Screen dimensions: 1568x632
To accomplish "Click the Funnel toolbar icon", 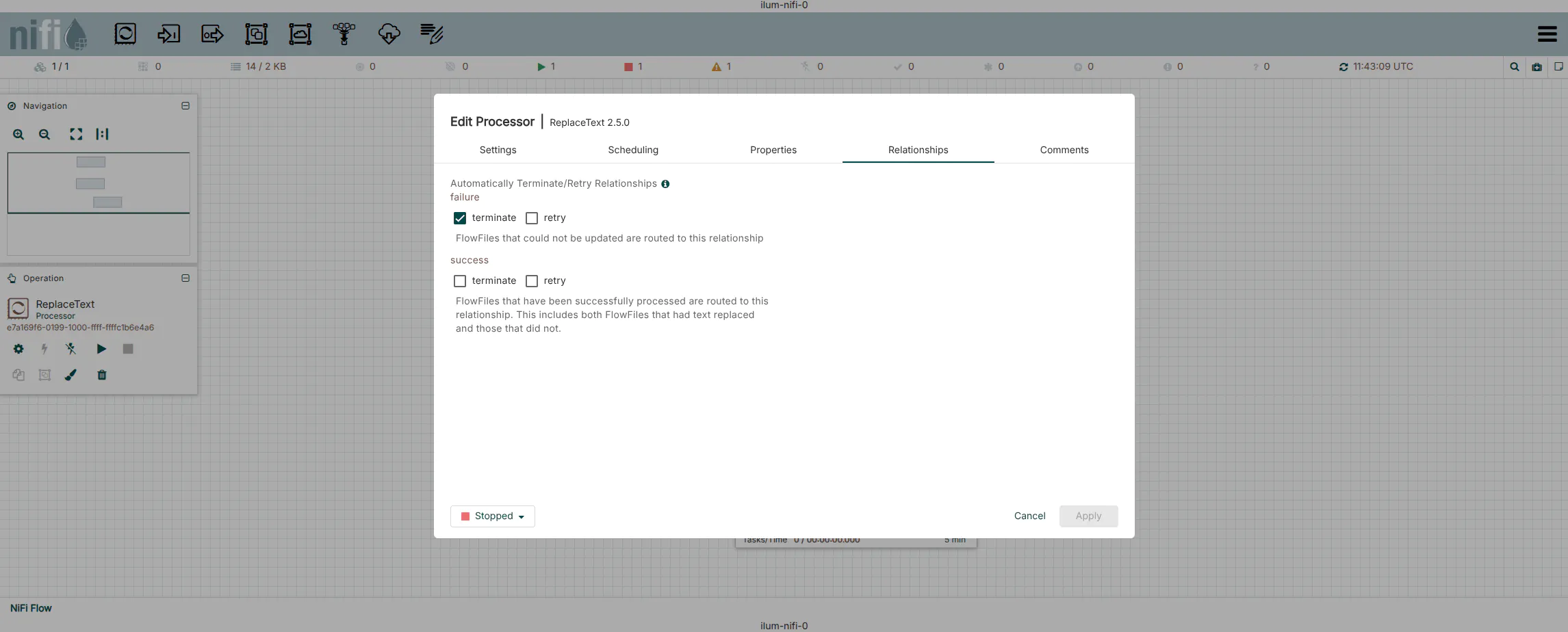I will click(x=344, y=34).
